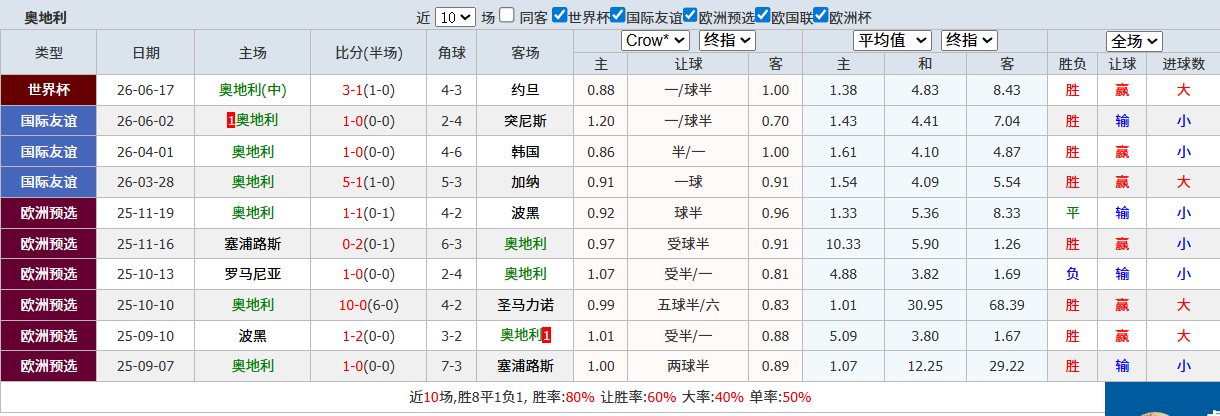Image resolution: width=1220 pixels, height=416 pixels.
Task: Select the corner count 6-3
Action: point(452,244)
